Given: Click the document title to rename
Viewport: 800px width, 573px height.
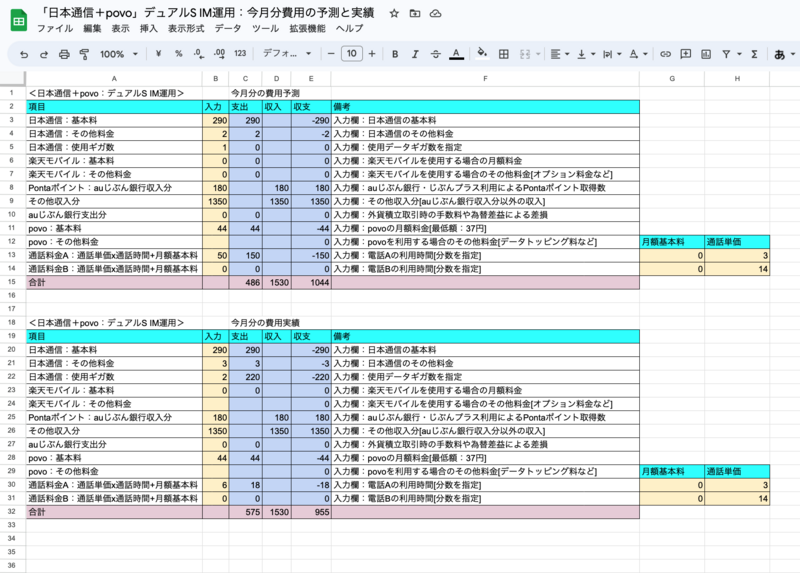Looking at the screenshot, I should pyautogui.click(x=207, y=13).
